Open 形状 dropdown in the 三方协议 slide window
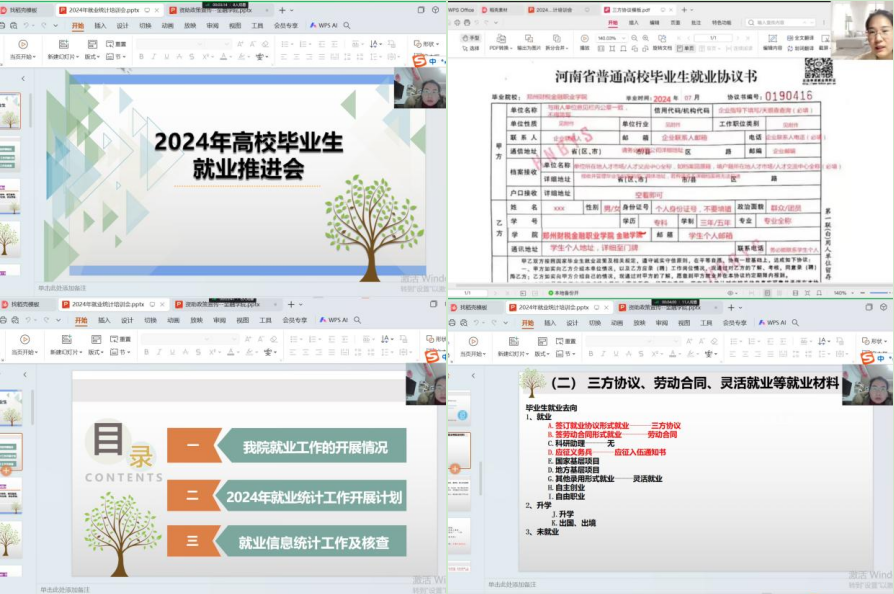 873,341
